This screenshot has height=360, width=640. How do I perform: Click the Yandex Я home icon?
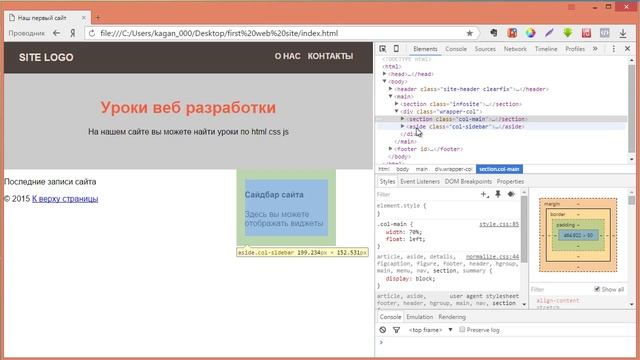tap(73, 33)
